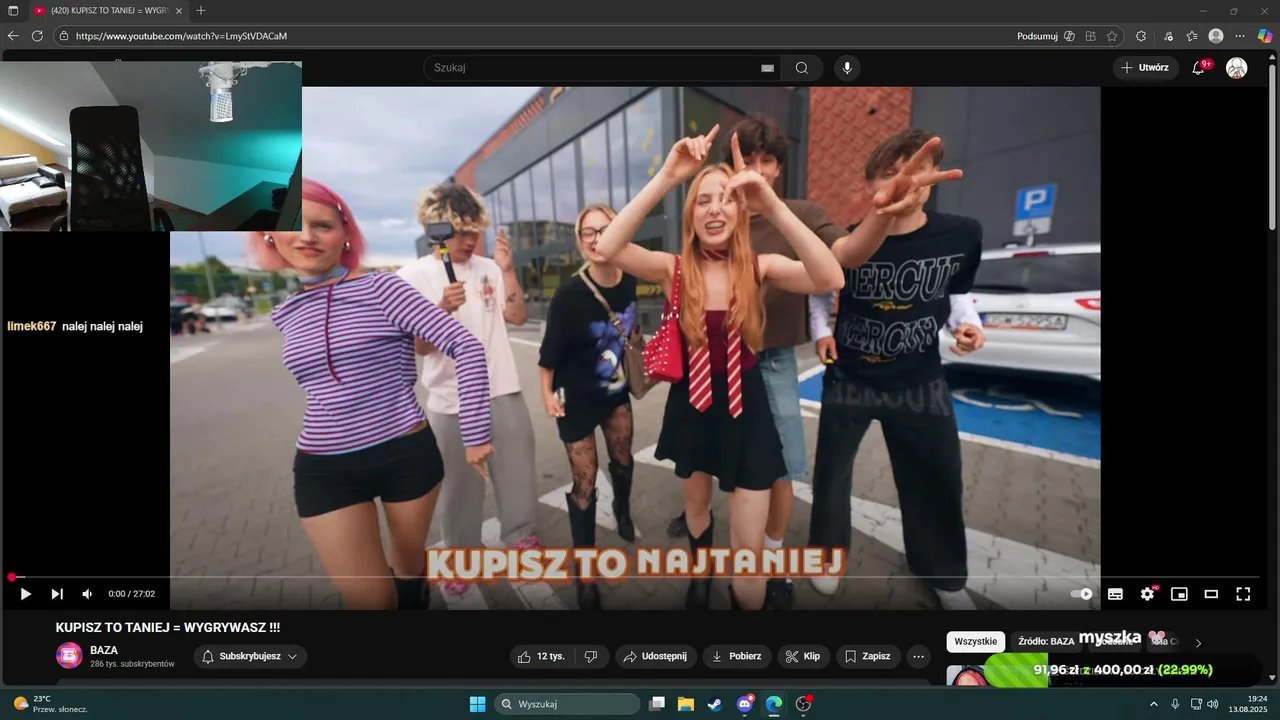Start voice search with microphone
1280x720 pixels.
click(x=847, y=68)
